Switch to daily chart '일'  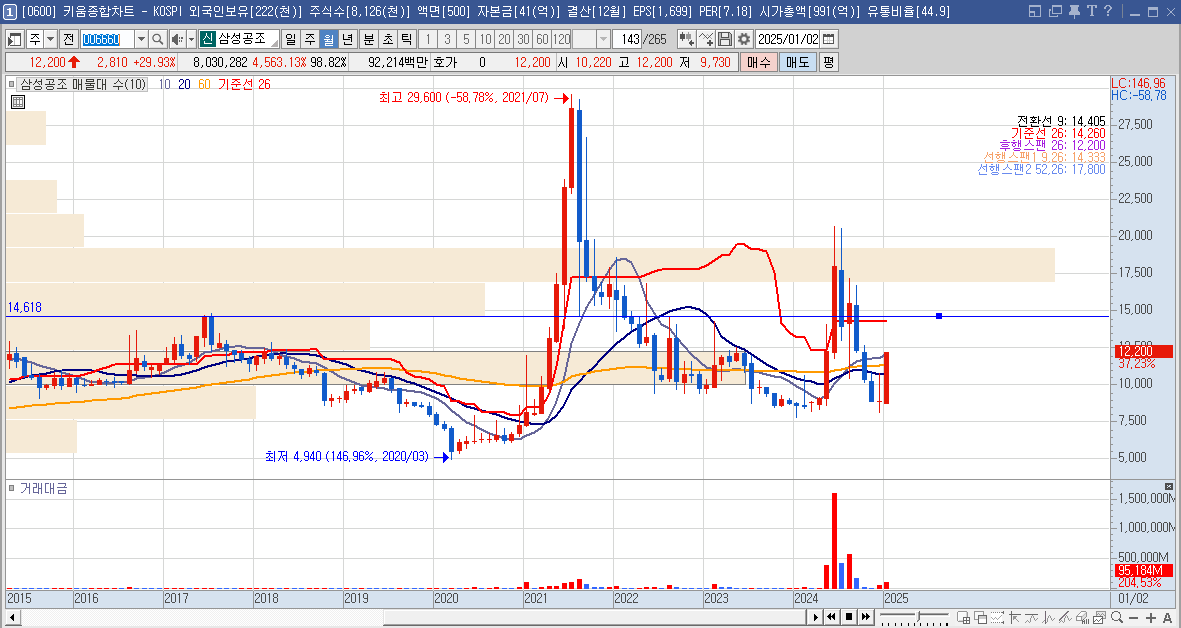[291, 39]
